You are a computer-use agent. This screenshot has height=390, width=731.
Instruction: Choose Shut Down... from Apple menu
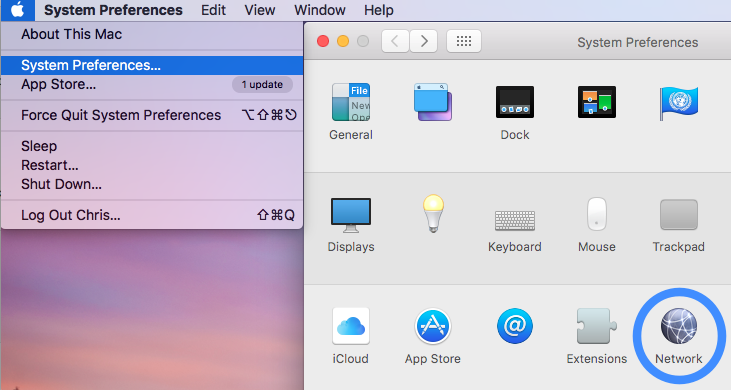(x=152, y=184)
